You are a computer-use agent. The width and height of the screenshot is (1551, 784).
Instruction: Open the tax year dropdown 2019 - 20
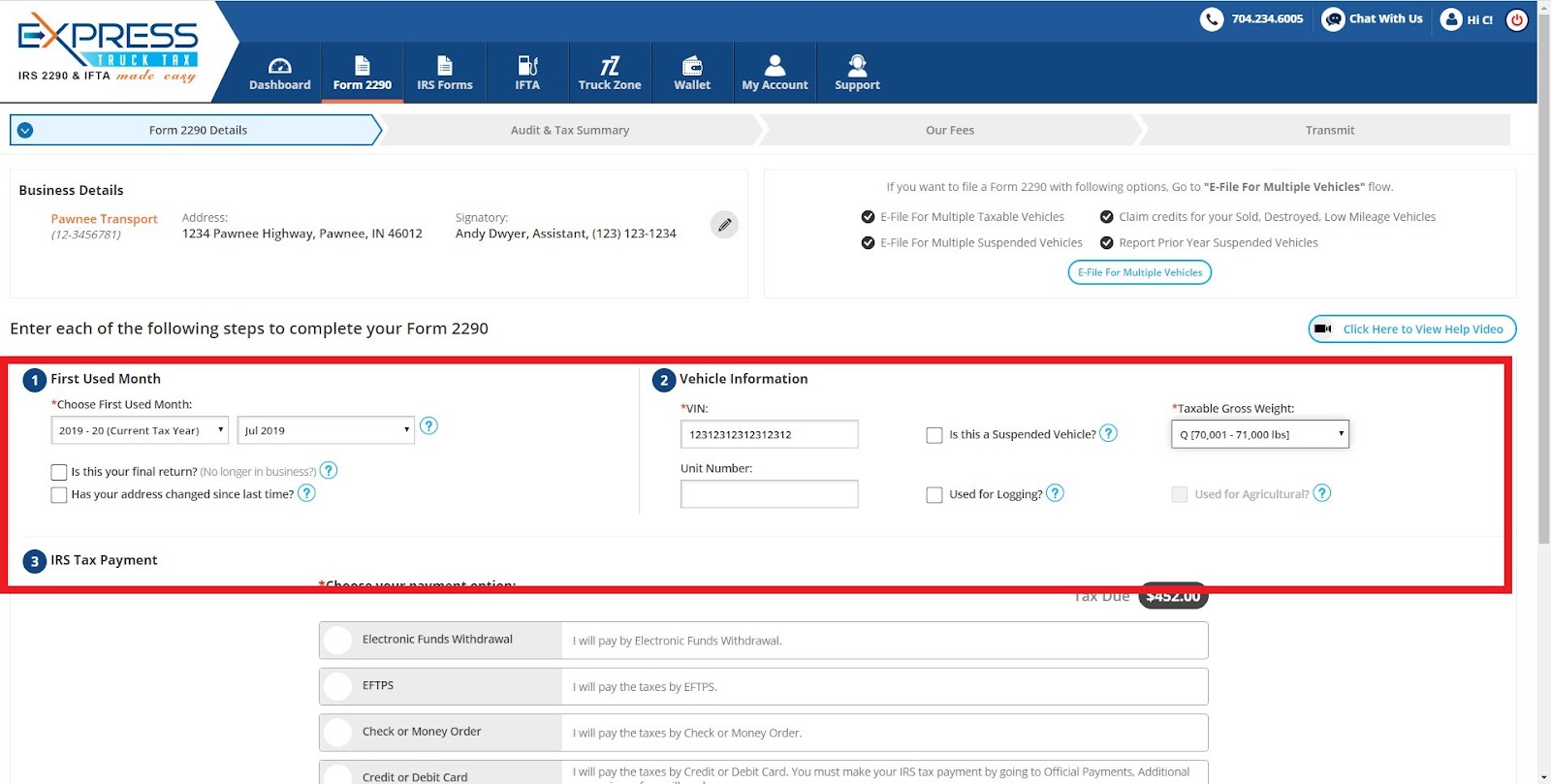[140, 430]
